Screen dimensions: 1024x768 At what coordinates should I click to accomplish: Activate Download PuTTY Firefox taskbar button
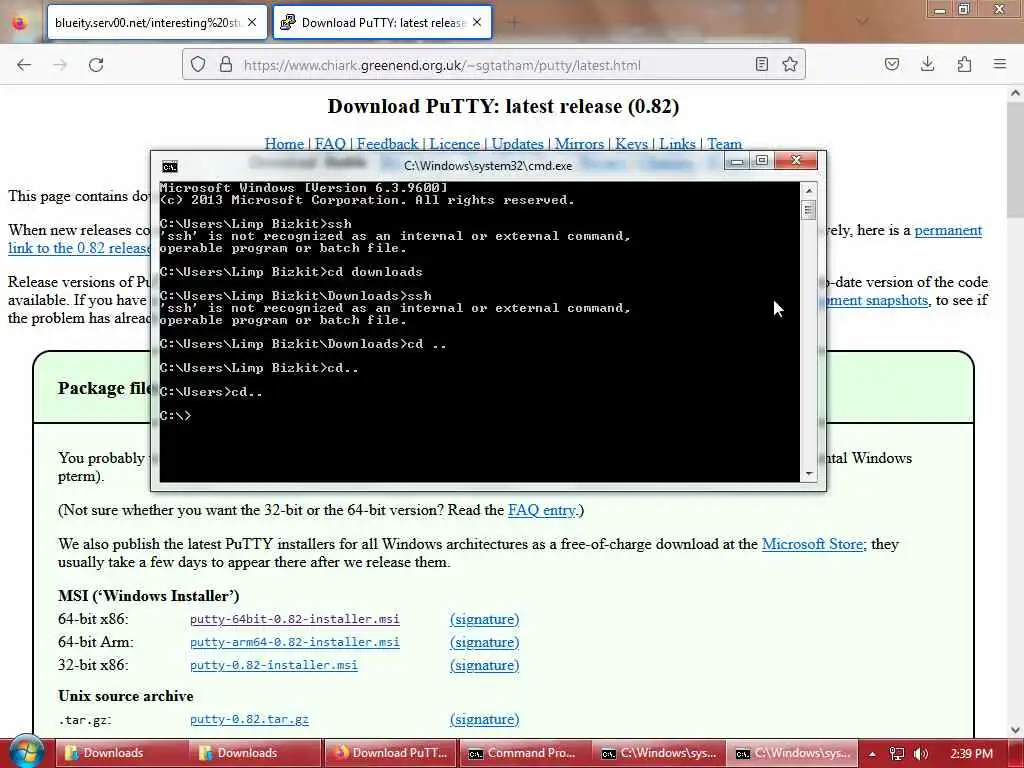390,753
